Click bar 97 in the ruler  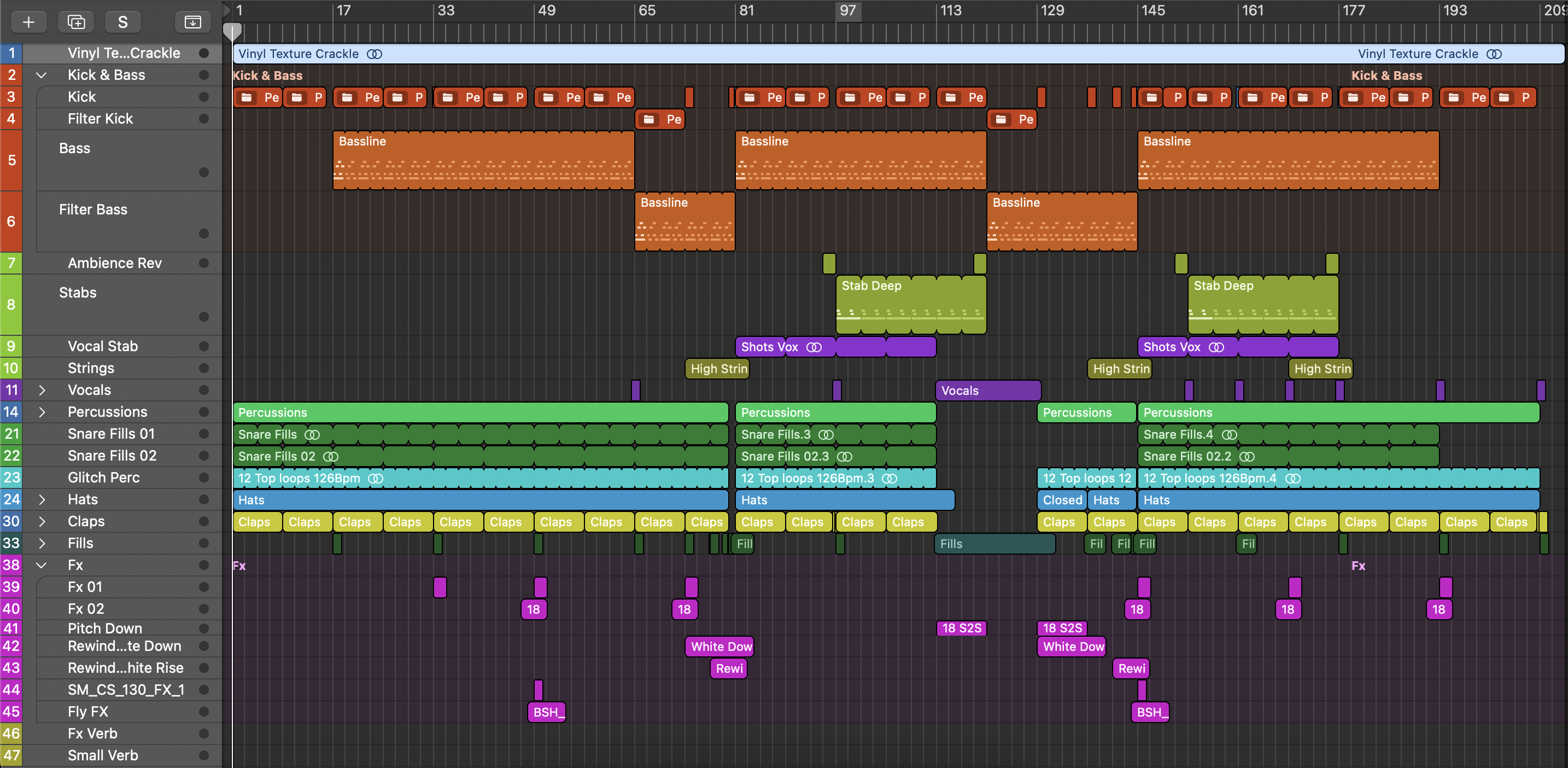pyautogui.click(x=847, y=10)
